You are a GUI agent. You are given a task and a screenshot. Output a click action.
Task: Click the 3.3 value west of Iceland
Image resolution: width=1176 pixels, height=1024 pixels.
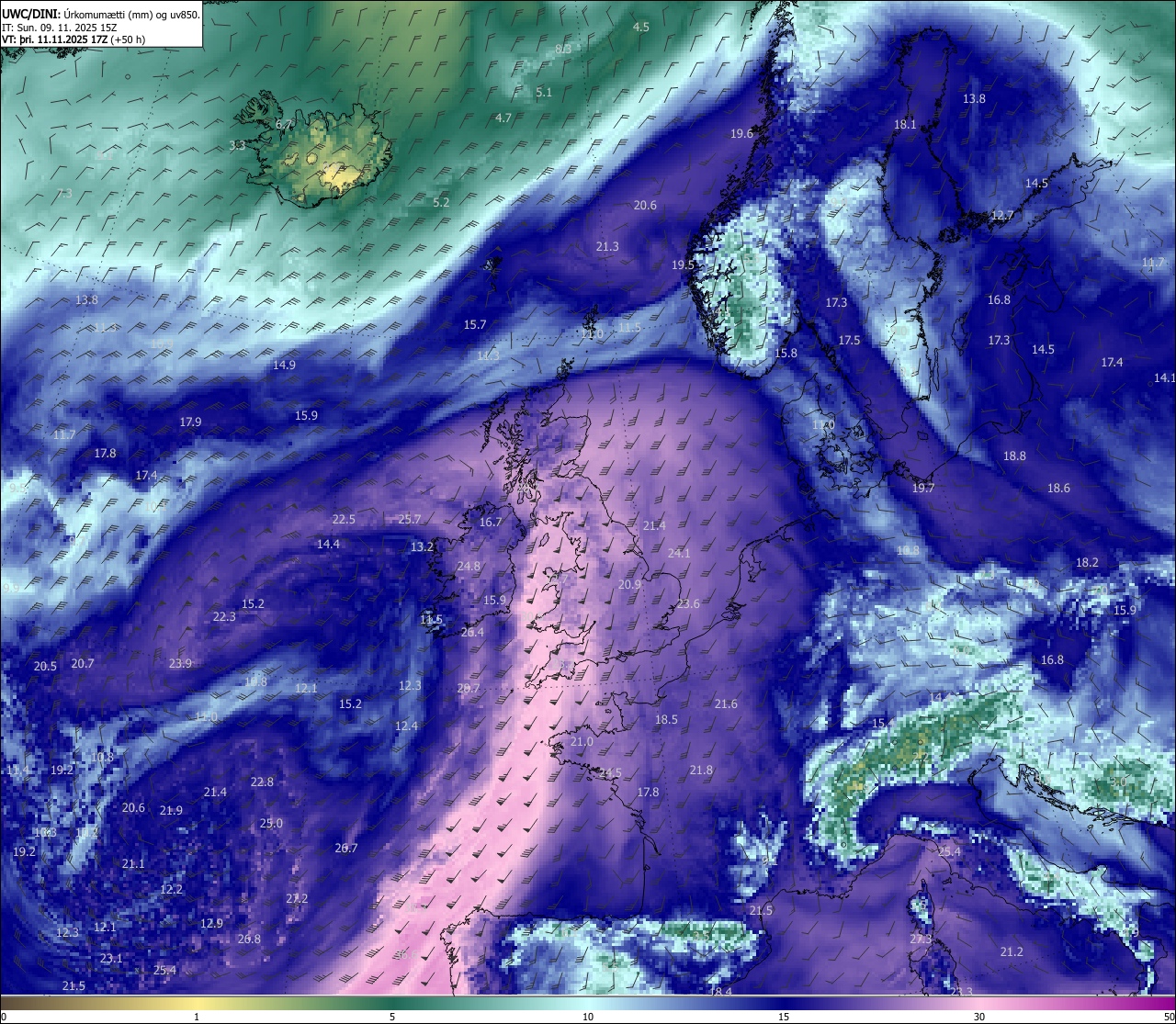(x=237, y=146)
